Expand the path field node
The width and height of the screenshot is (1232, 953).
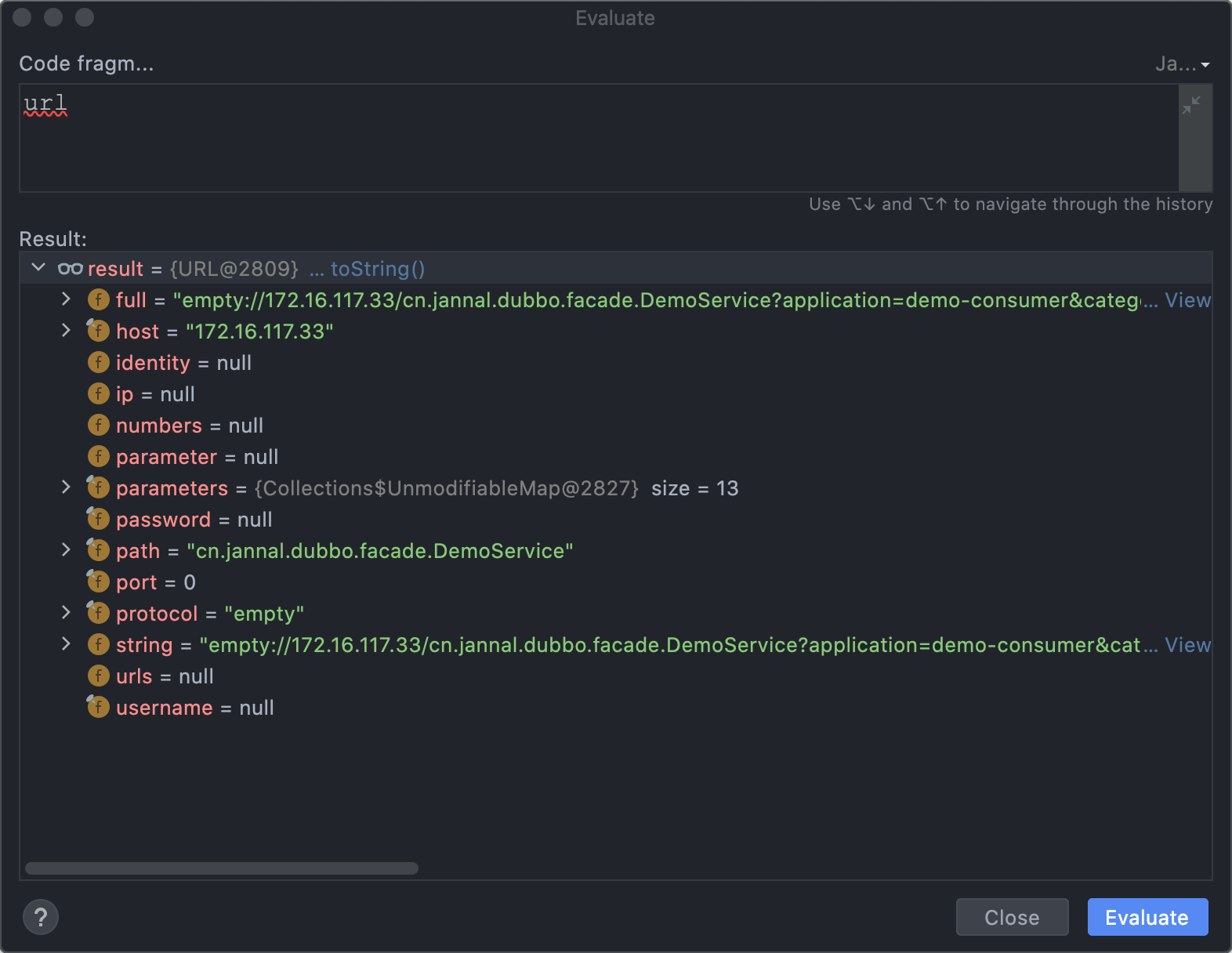pos(67,550)
